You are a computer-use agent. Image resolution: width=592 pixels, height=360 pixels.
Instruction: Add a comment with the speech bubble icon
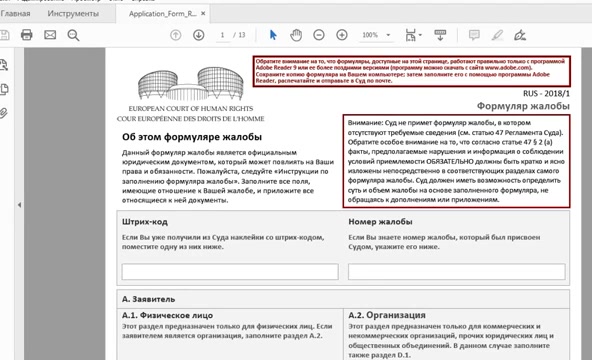[x=474, y=35]
